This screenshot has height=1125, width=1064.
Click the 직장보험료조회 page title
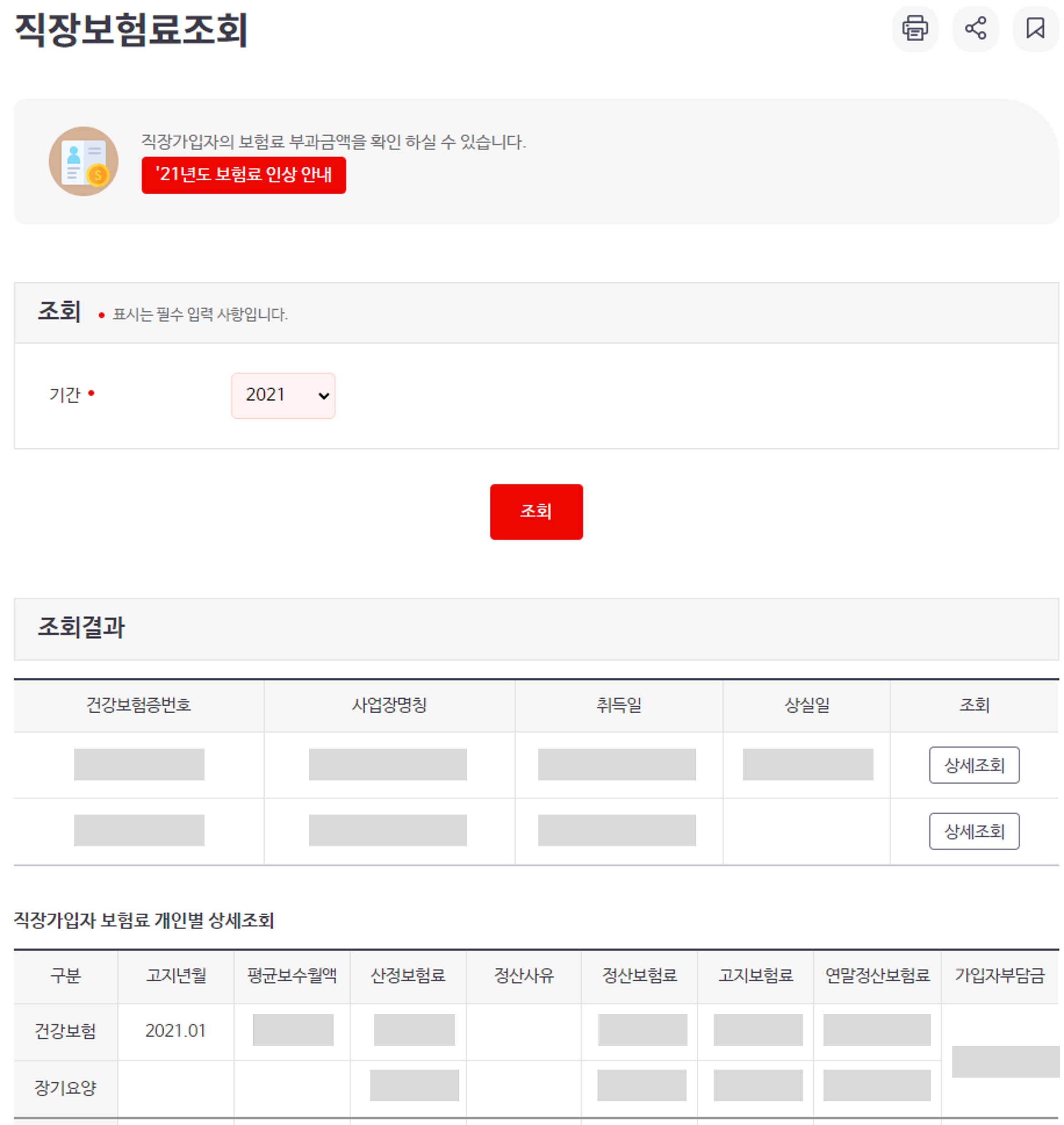pos(131,30)
